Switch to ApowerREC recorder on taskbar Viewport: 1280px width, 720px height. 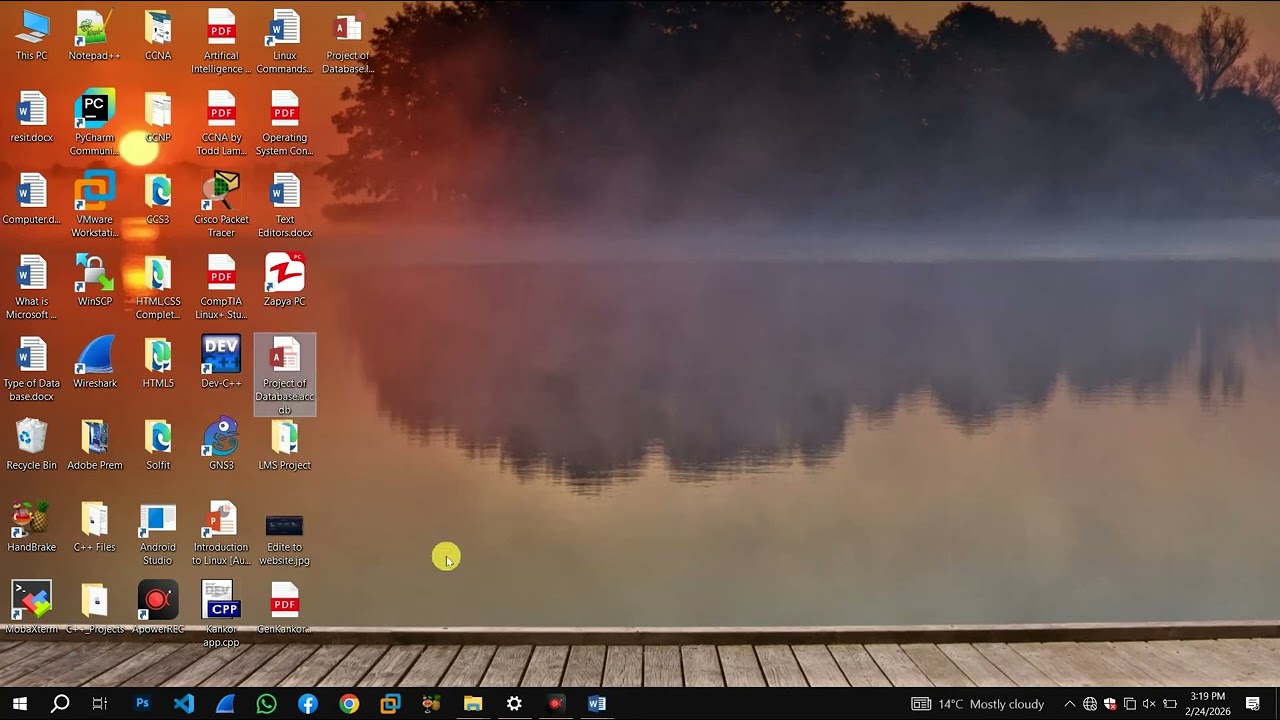click(x=556, y=704)
